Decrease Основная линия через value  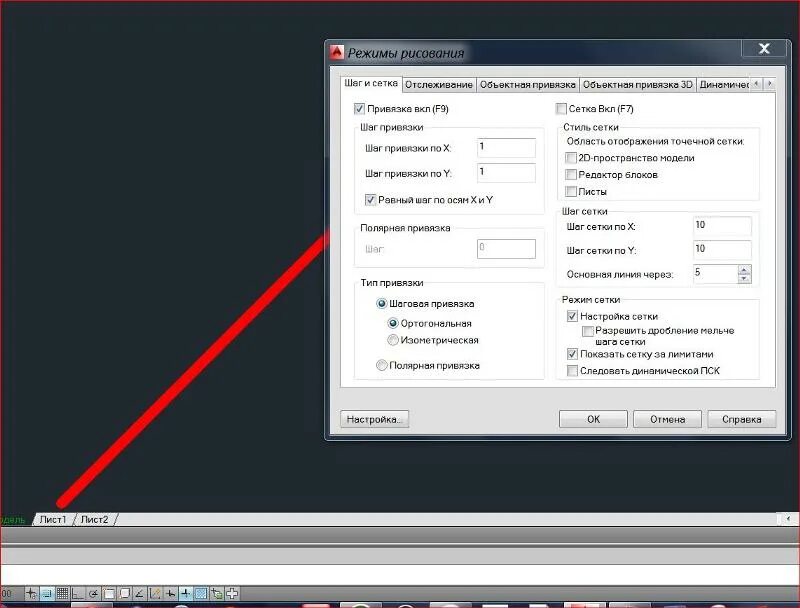coord(744,278)
